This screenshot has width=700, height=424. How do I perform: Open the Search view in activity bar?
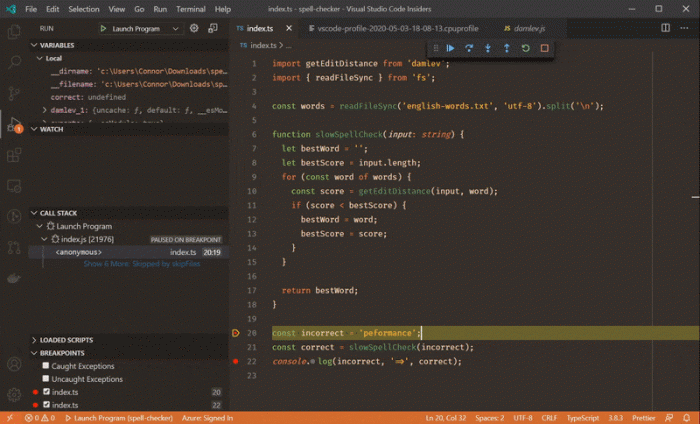click(x=15, y=62)
